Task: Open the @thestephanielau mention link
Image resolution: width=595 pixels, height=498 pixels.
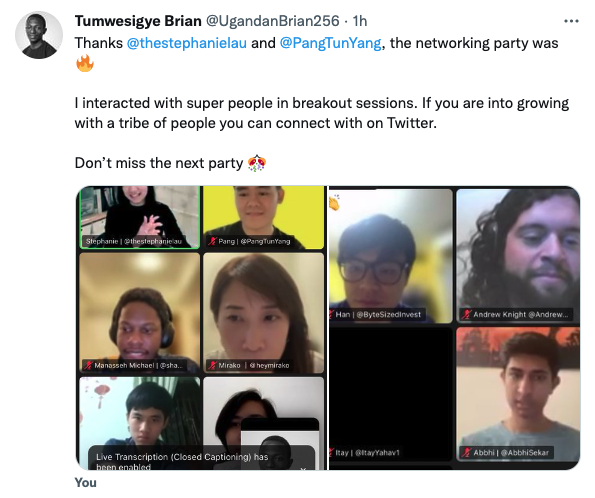Action: click(x=187, y=43)
